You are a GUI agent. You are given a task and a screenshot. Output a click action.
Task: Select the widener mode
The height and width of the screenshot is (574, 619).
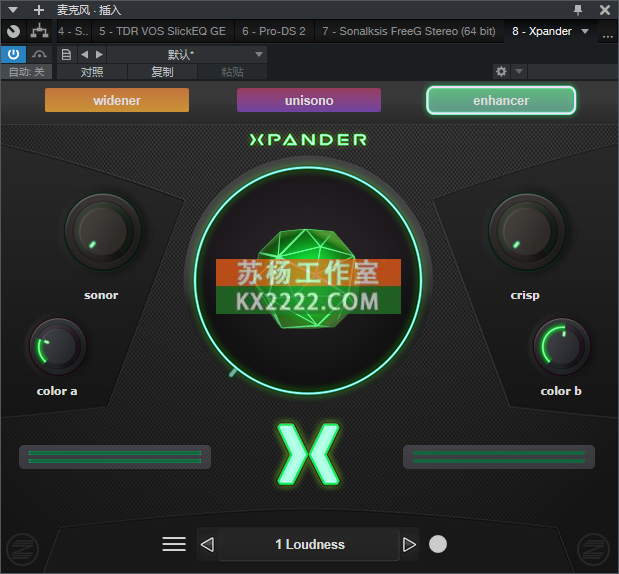[x=117, y=100]
